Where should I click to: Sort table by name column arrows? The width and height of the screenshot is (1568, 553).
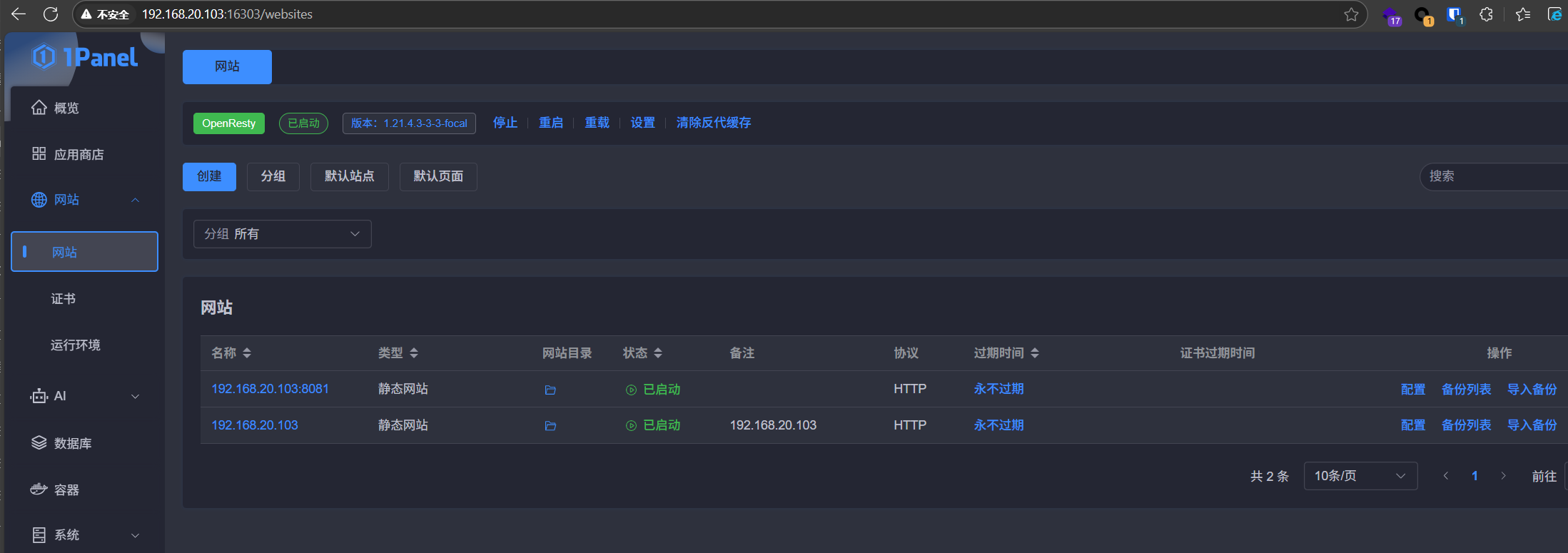pos(247,353)
